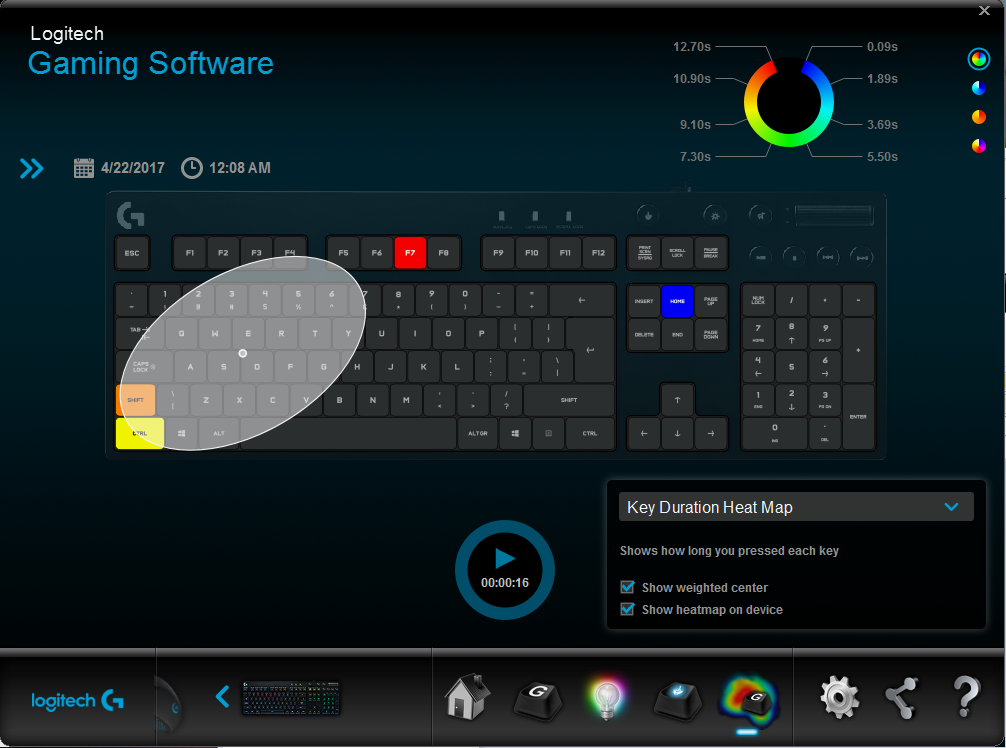Open Key Duration Heat Map dropdown

[796, 507]
